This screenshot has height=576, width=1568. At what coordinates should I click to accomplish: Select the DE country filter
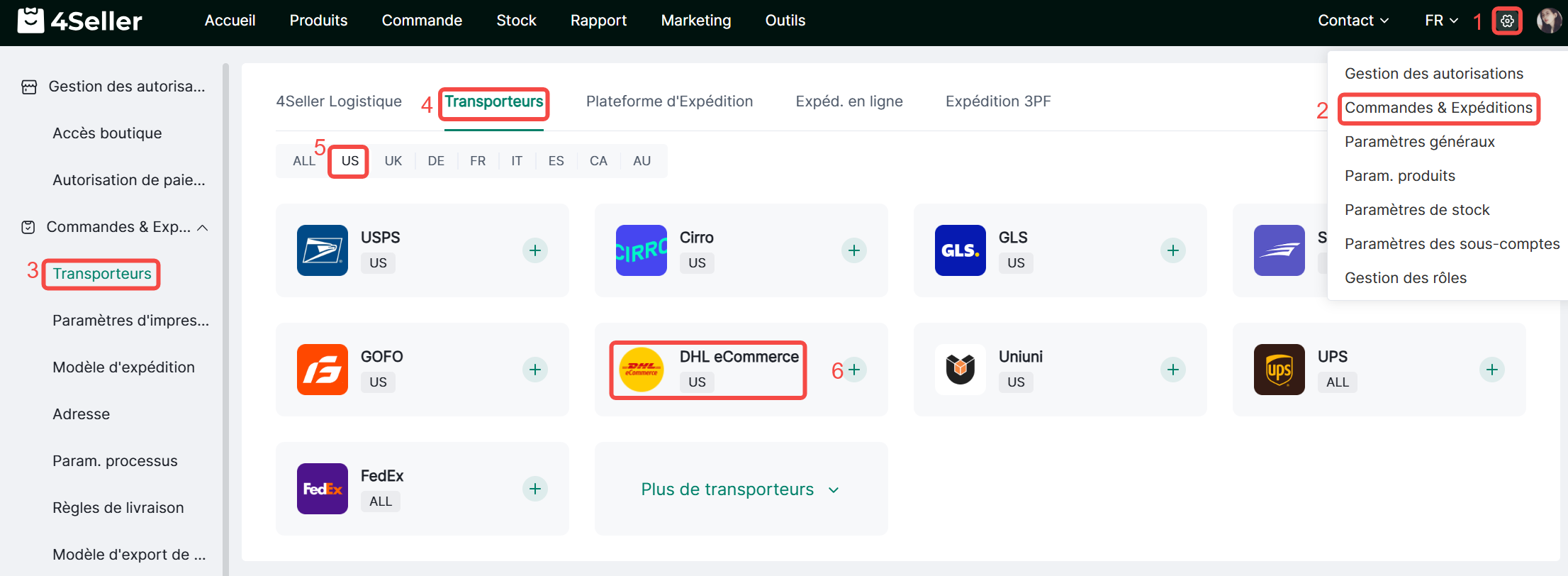[x=436, y=161]
